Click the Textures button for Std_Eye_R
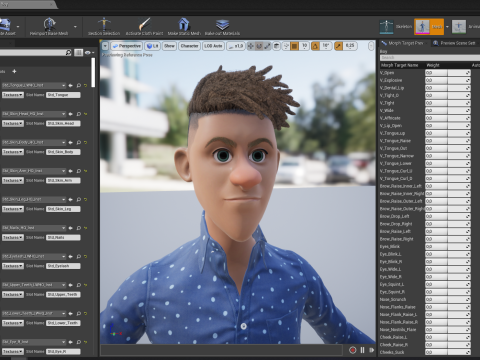Screen dimensions: 480x360 pos(13,351)
